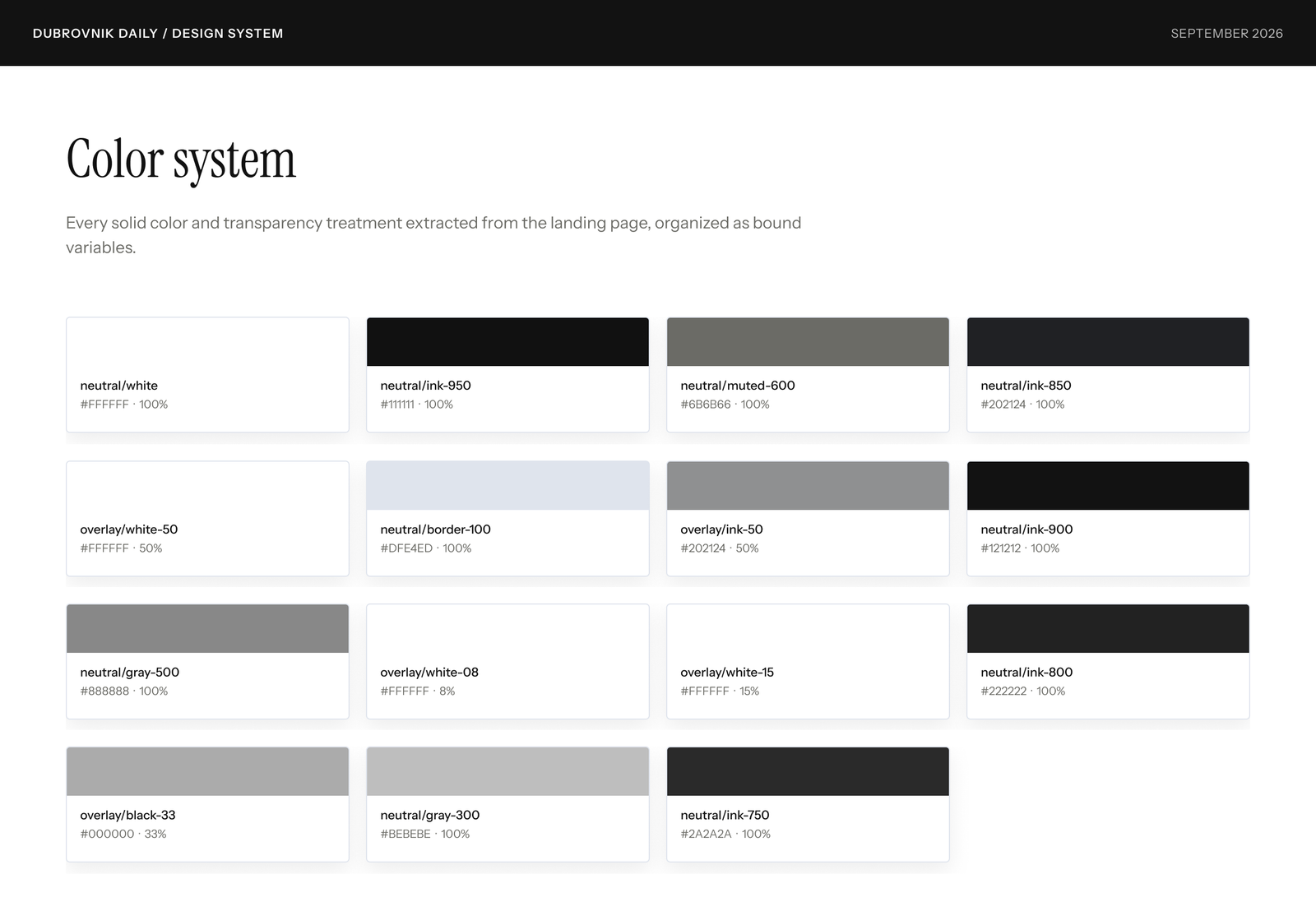
Task: Click the neutral/ink-950 black color swatch
Action: click(507, 342)
